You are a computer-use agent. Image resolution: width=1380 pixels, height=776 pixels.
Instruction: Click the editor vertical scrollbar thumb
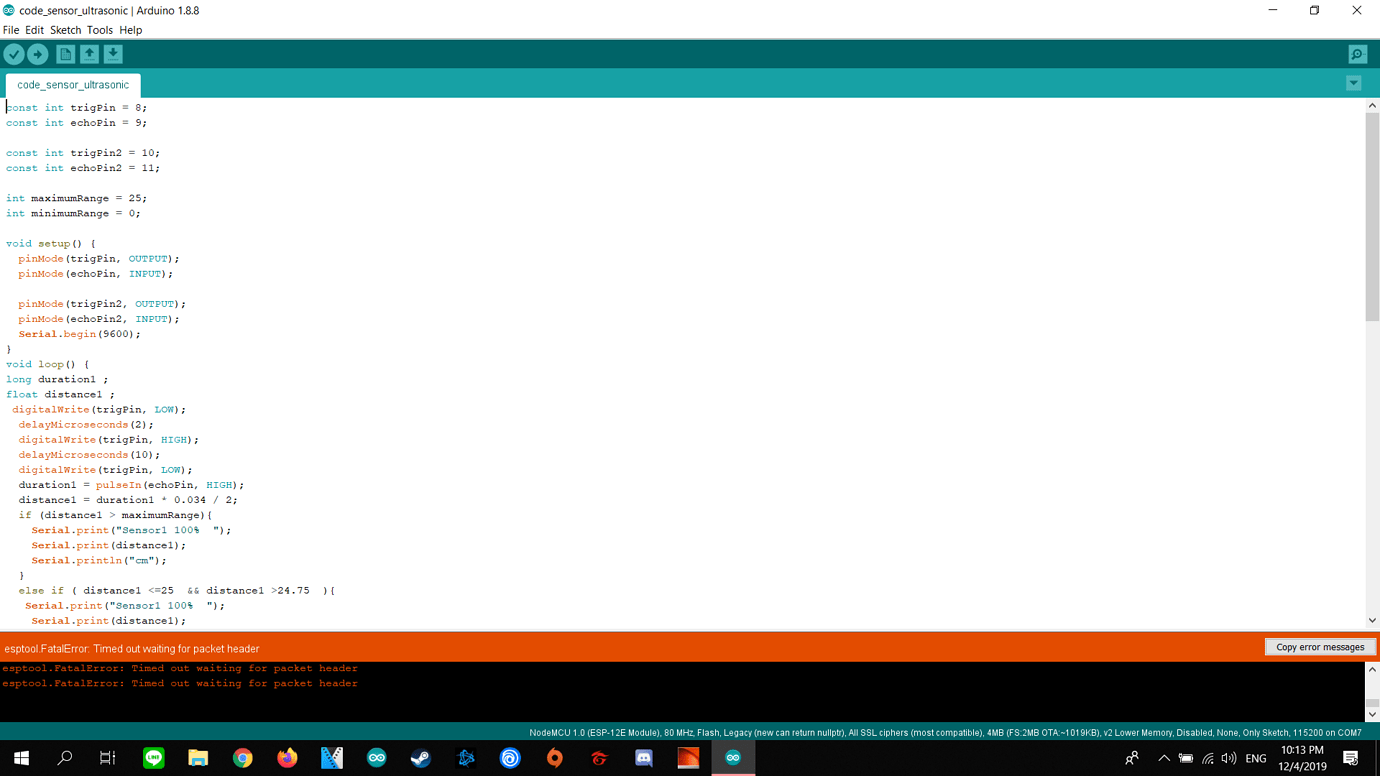pyautogui.click(x=1372, y=216)
